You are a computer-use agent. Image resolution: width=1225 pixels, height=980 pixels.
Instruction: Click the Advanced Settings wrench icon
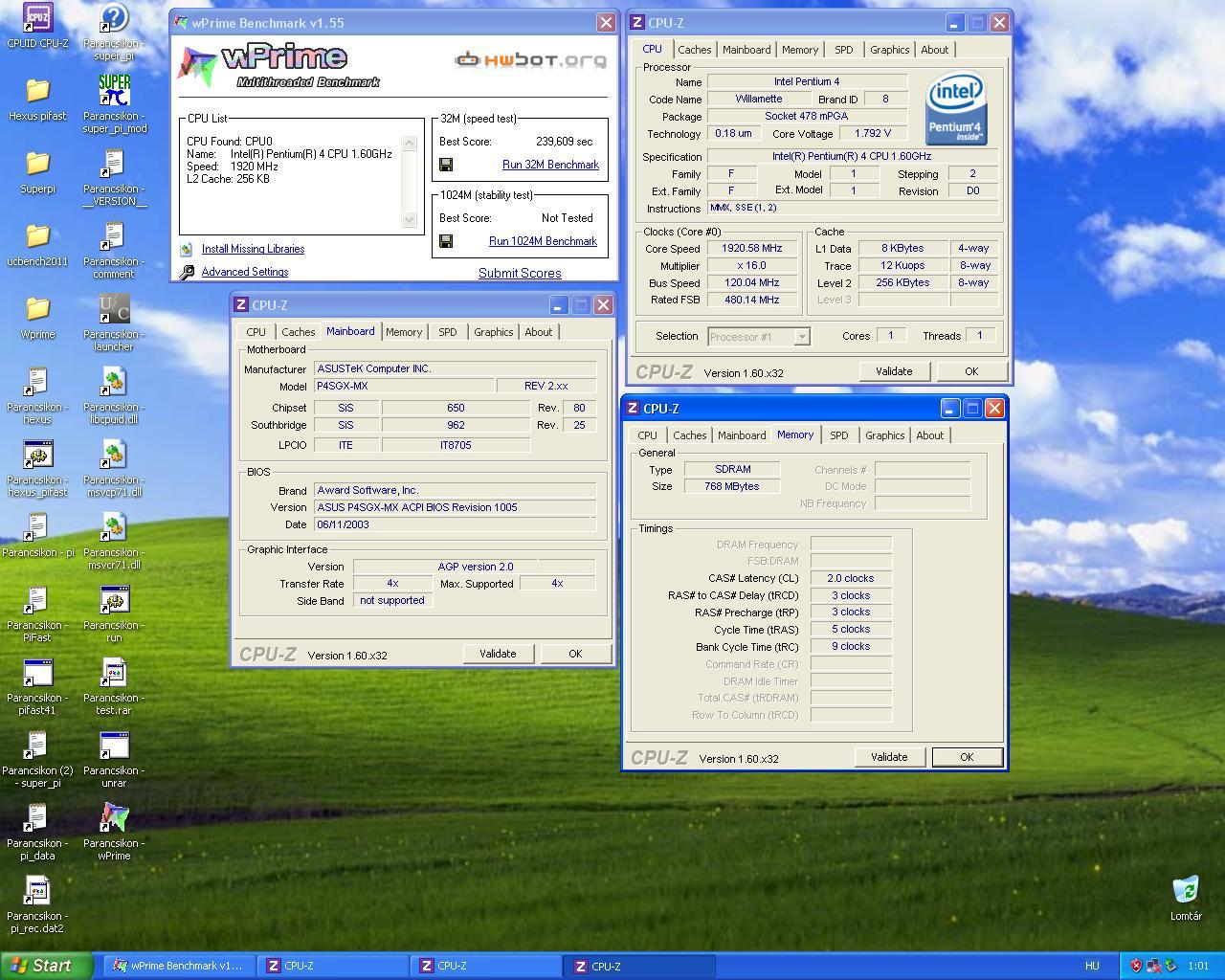tap(187, 272)
